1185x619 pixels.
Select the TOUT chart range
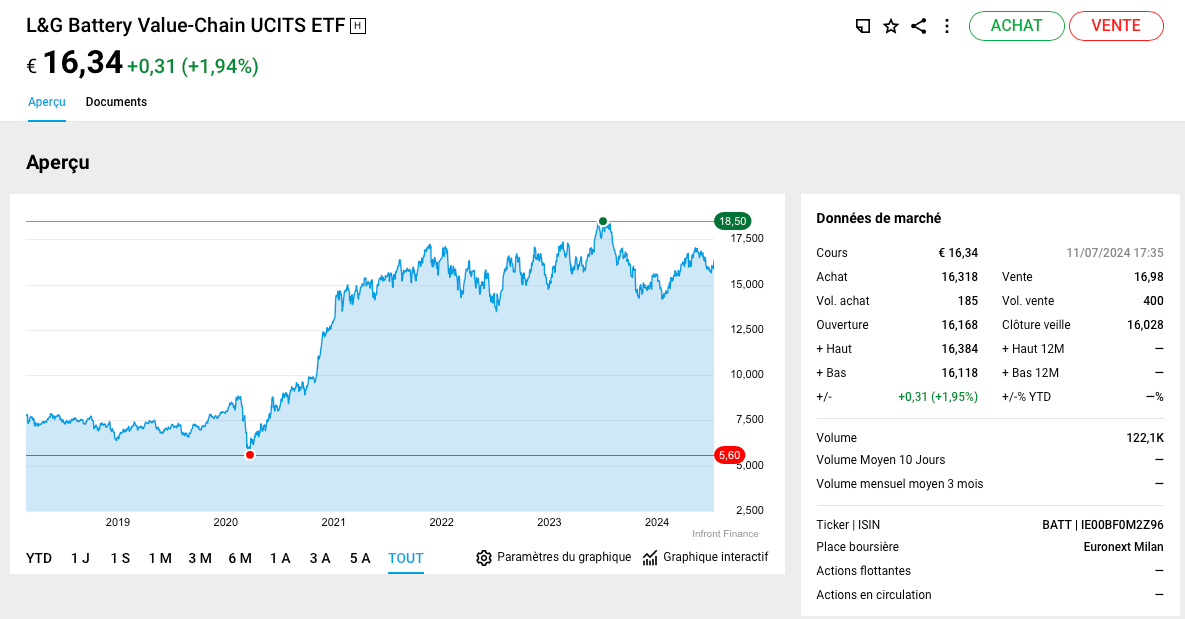tap(406, 559)
